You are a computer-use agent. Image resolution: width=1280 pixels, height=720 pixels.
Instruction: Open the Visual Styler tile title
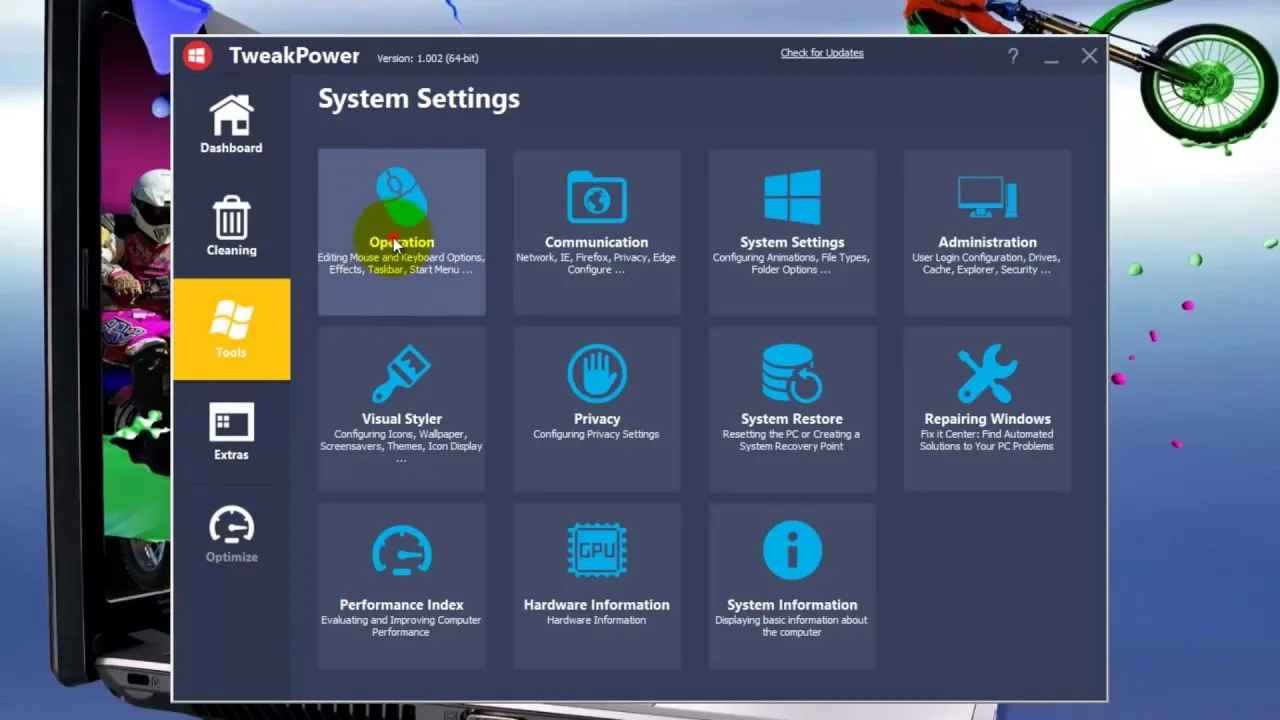click(x=401, y=419)
